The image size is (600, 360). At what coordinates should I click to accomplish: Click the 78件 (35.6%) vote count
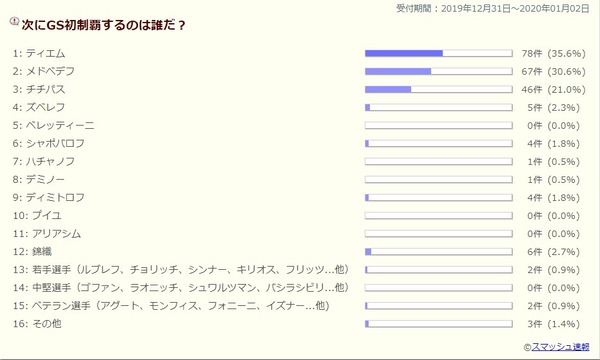(x=553, y=54)
